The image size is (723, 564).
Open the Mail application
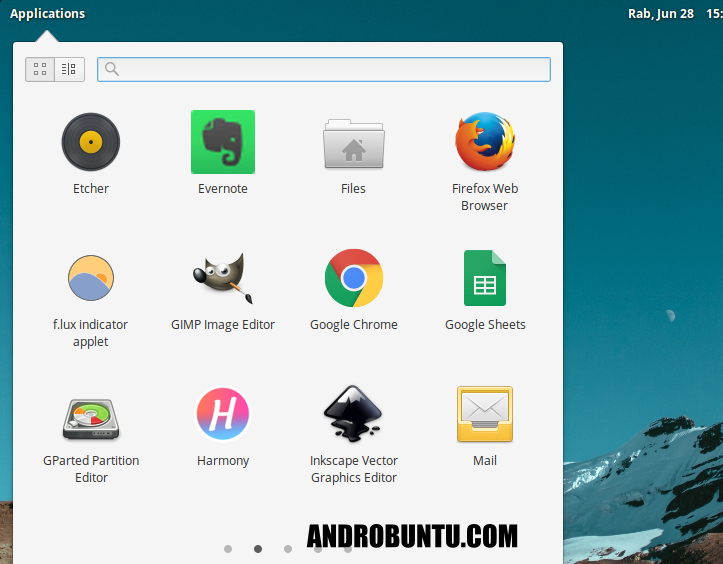[x=485, y=414]
